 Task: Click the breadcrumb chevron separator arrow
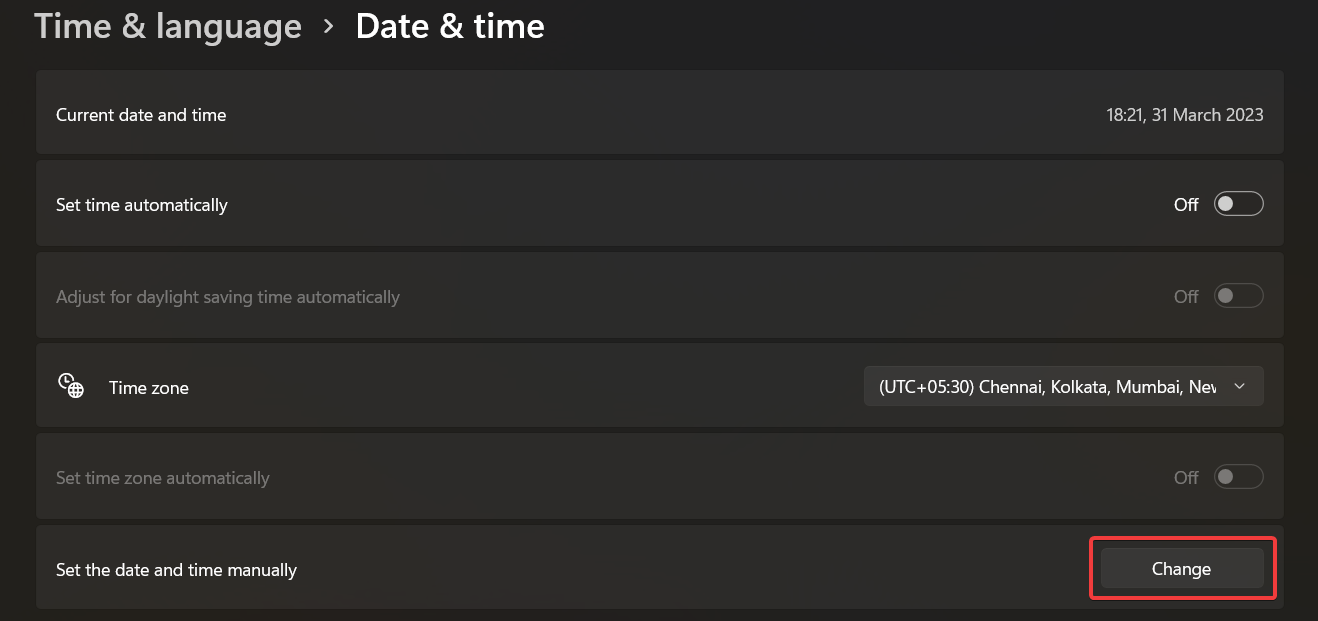pyautogui.click(x=328, y=27)
